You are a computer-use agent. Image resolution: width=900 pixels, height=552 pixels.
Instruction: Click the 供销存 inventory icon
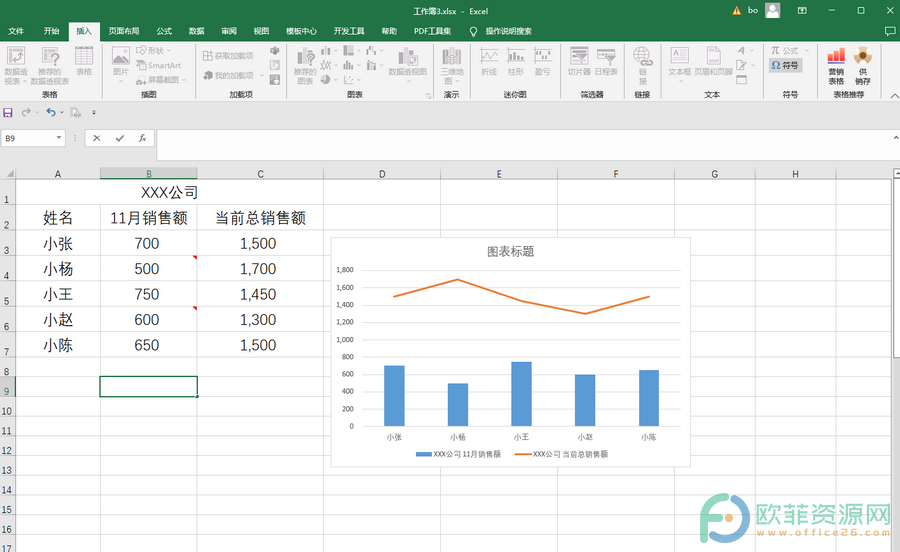(x=863, y=65)
